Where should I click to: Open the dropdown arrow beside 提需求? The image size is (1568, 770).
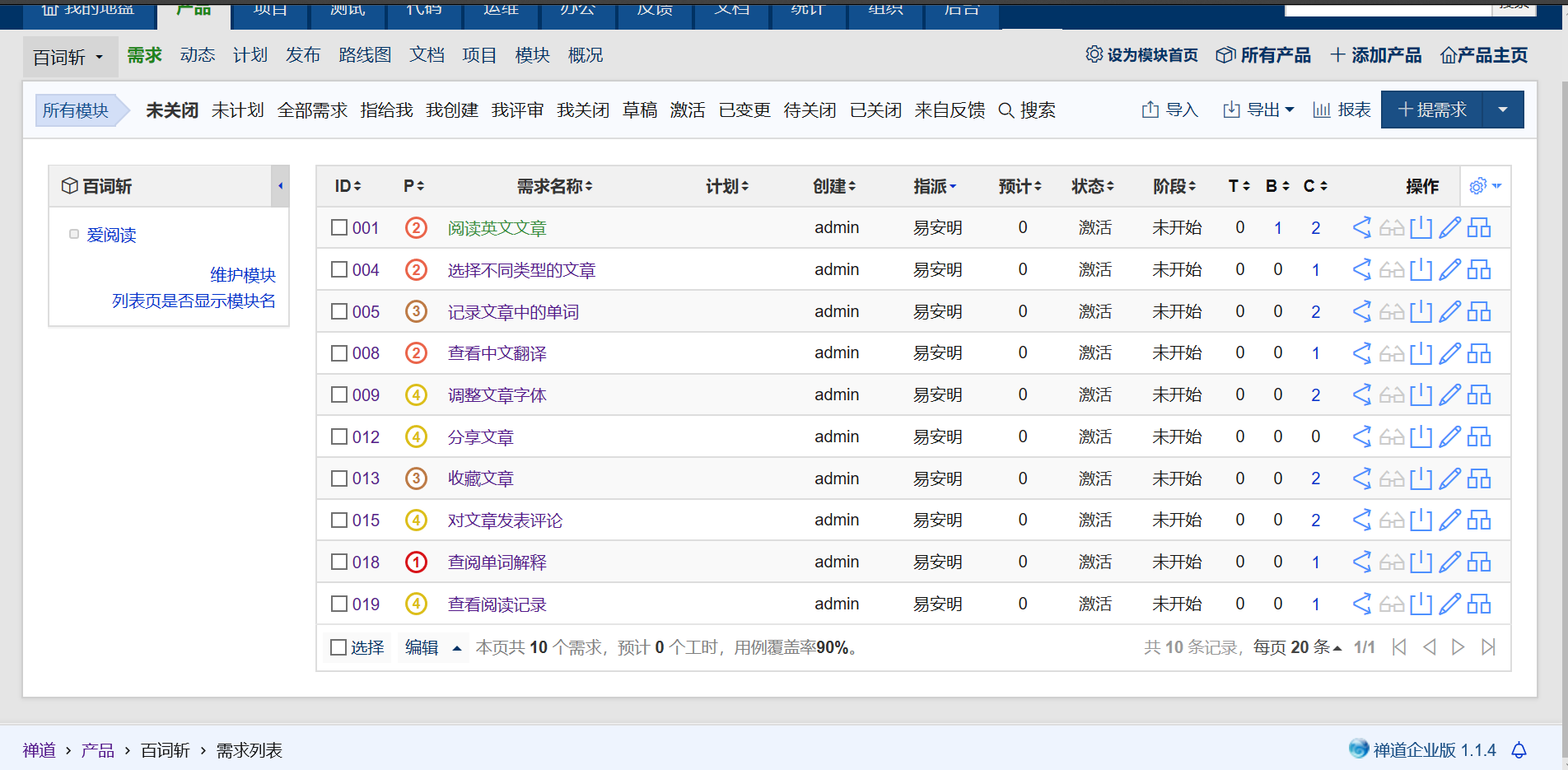point(1503,110)
